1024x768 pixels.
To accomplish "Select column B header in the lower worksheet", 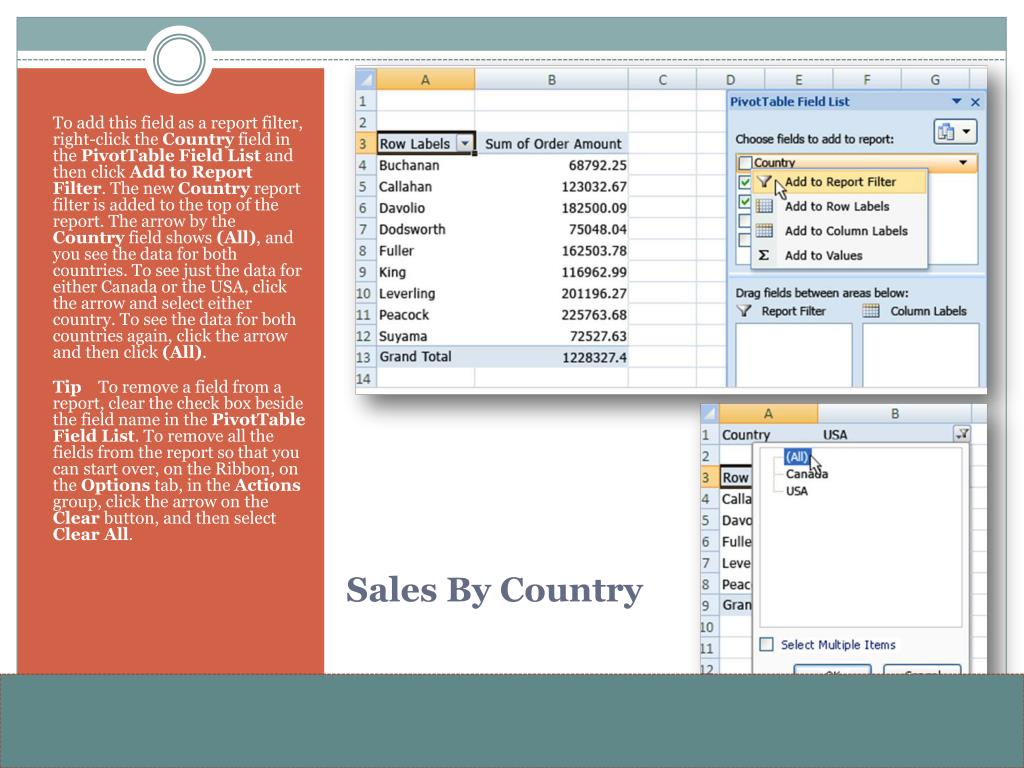I will pos(895,413).
